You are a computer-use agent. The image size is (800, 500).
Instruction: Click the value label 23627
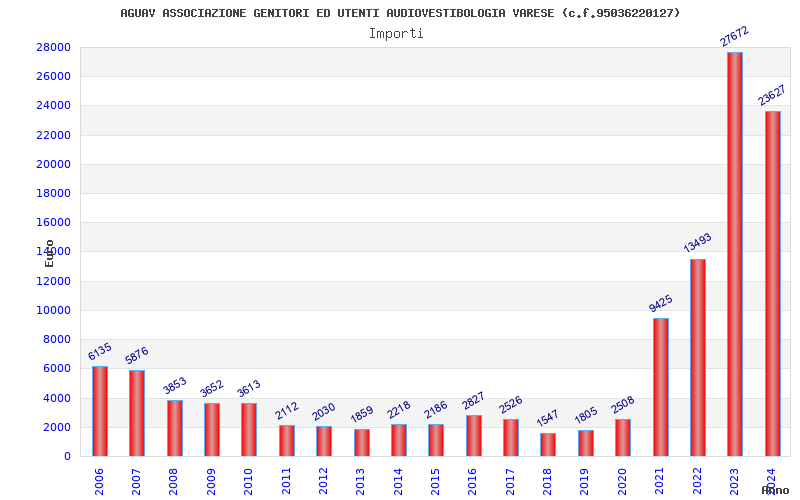tap(771, 95)
